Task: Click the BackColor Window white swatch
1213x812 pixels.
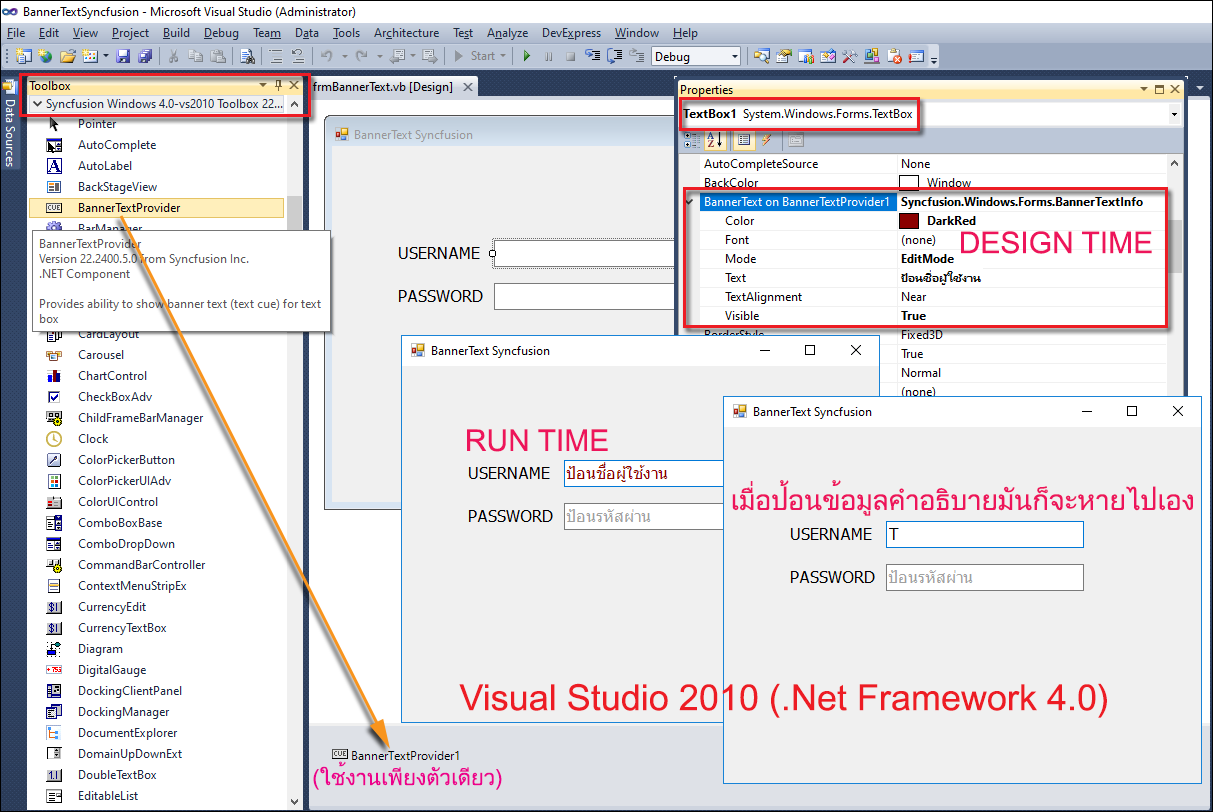Action: click(909, 183)
